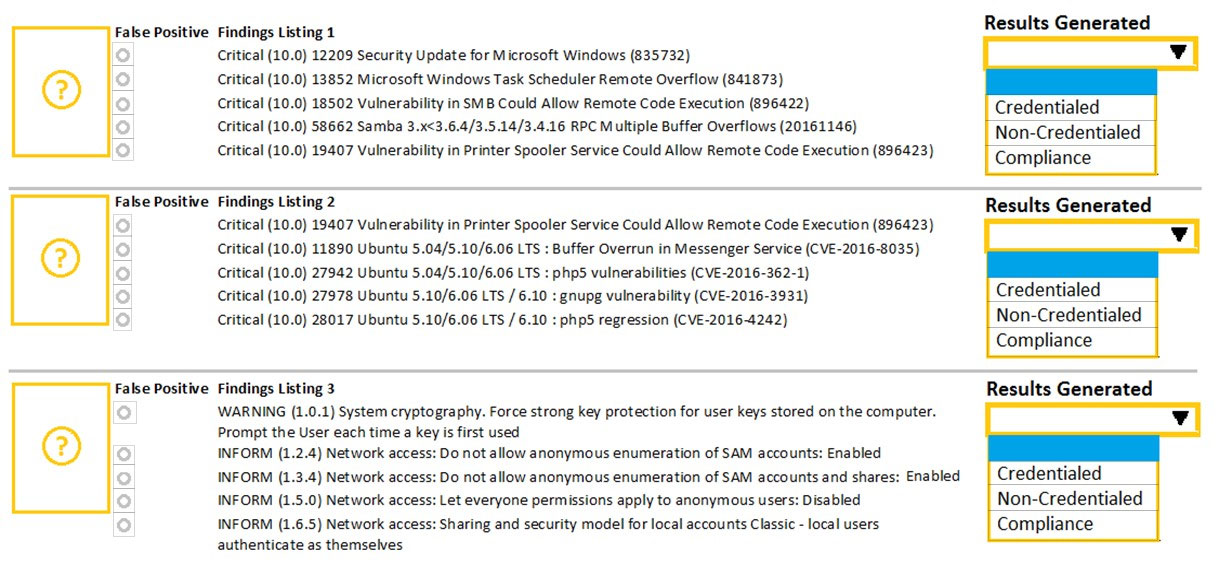Click Ubuntu Buffer Overrun in Messenger Service finding
The height and width of the screenshot is (564, 1219).
point(568,248)
